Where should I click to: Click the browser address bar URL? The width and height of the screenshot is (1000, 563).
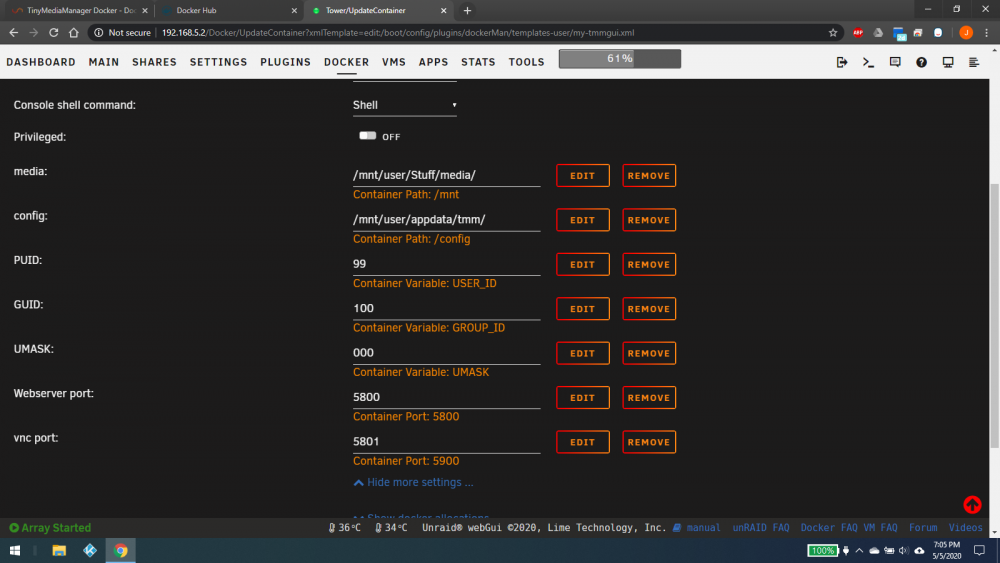pyautogui.click(x=398, y=33)
